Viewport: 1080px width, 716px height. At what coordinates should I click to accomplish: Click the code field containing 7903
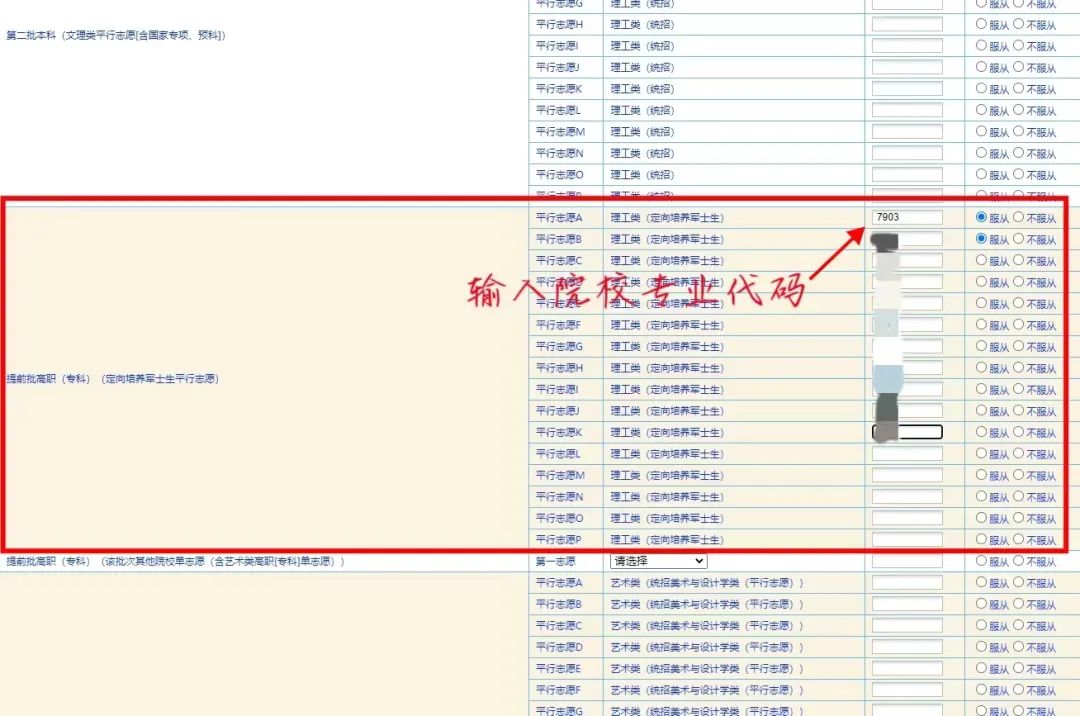(x=907, y=217)
